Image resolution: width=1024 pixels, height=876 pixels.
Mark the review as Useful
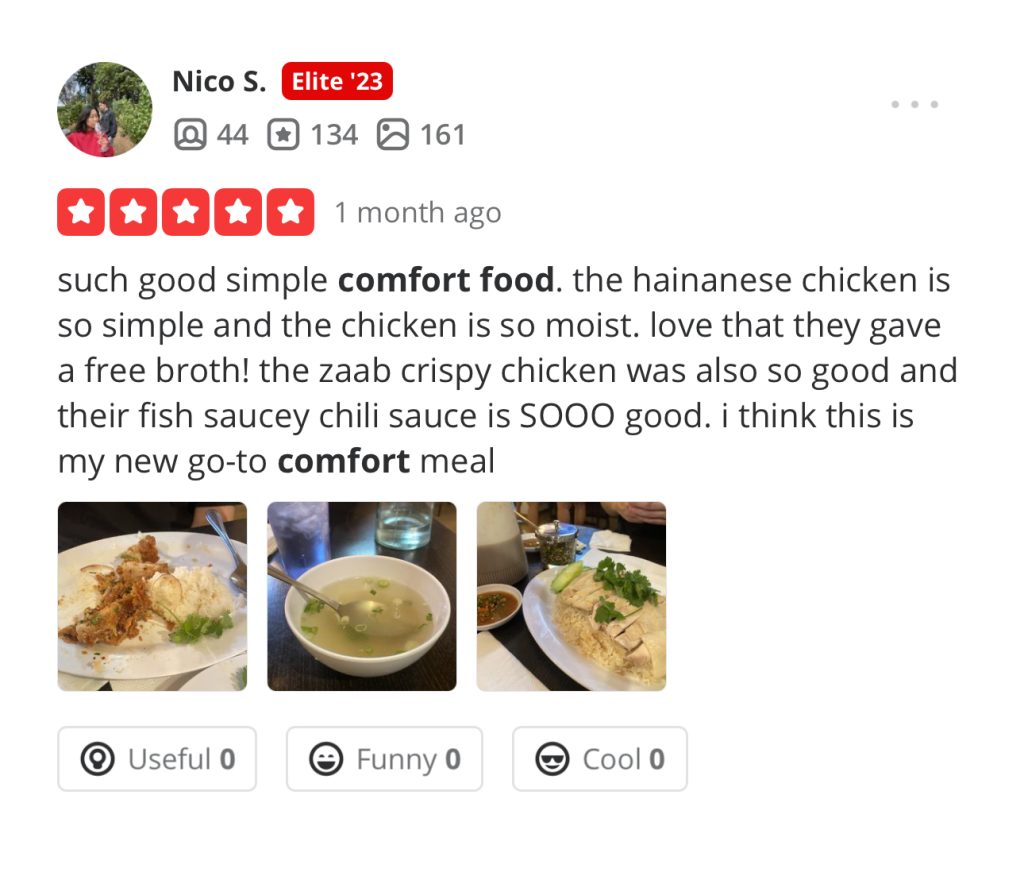click(x=157, y=759)
